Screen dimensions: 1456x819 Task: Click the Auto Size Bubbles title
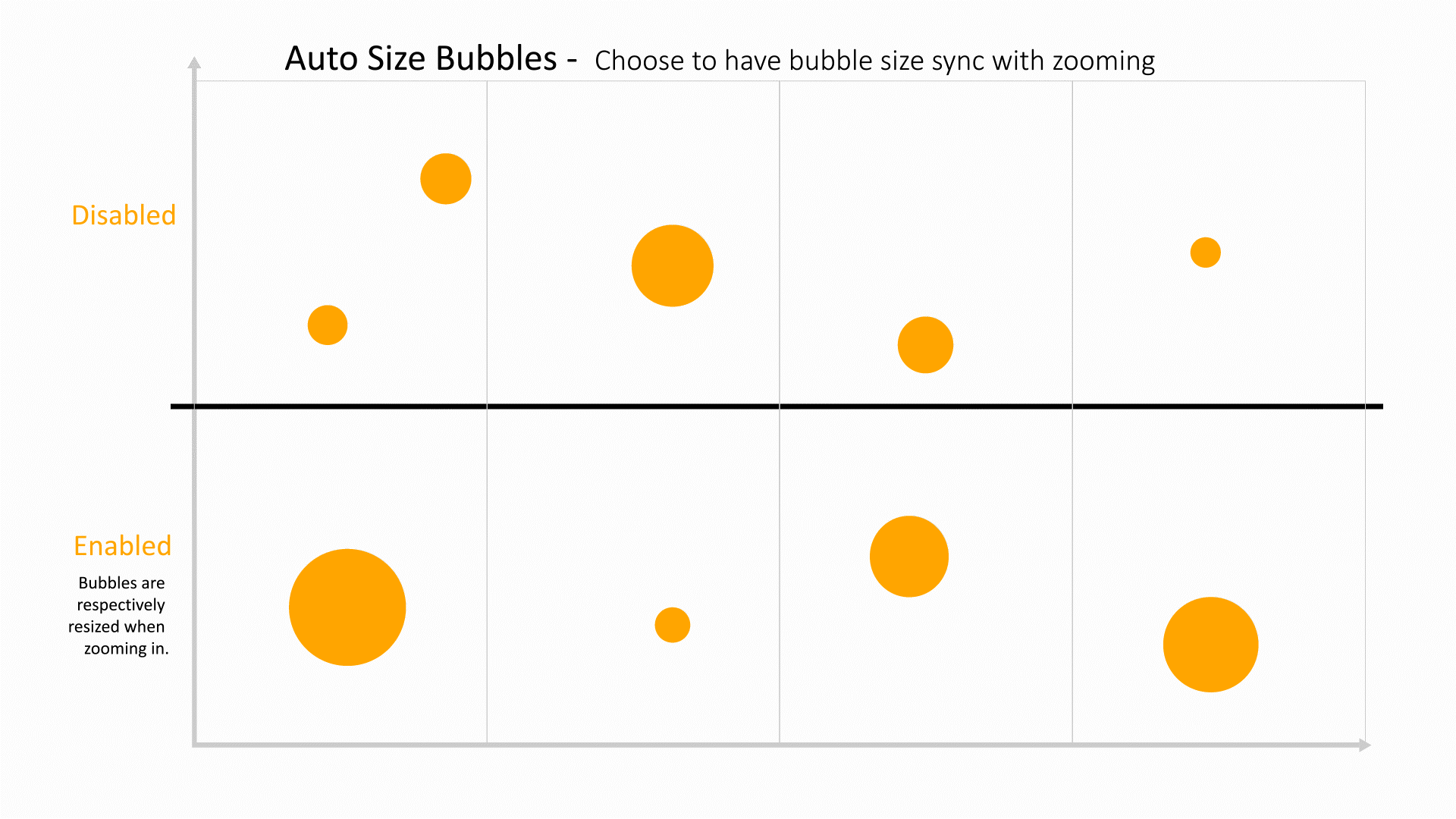click(421, 58)
